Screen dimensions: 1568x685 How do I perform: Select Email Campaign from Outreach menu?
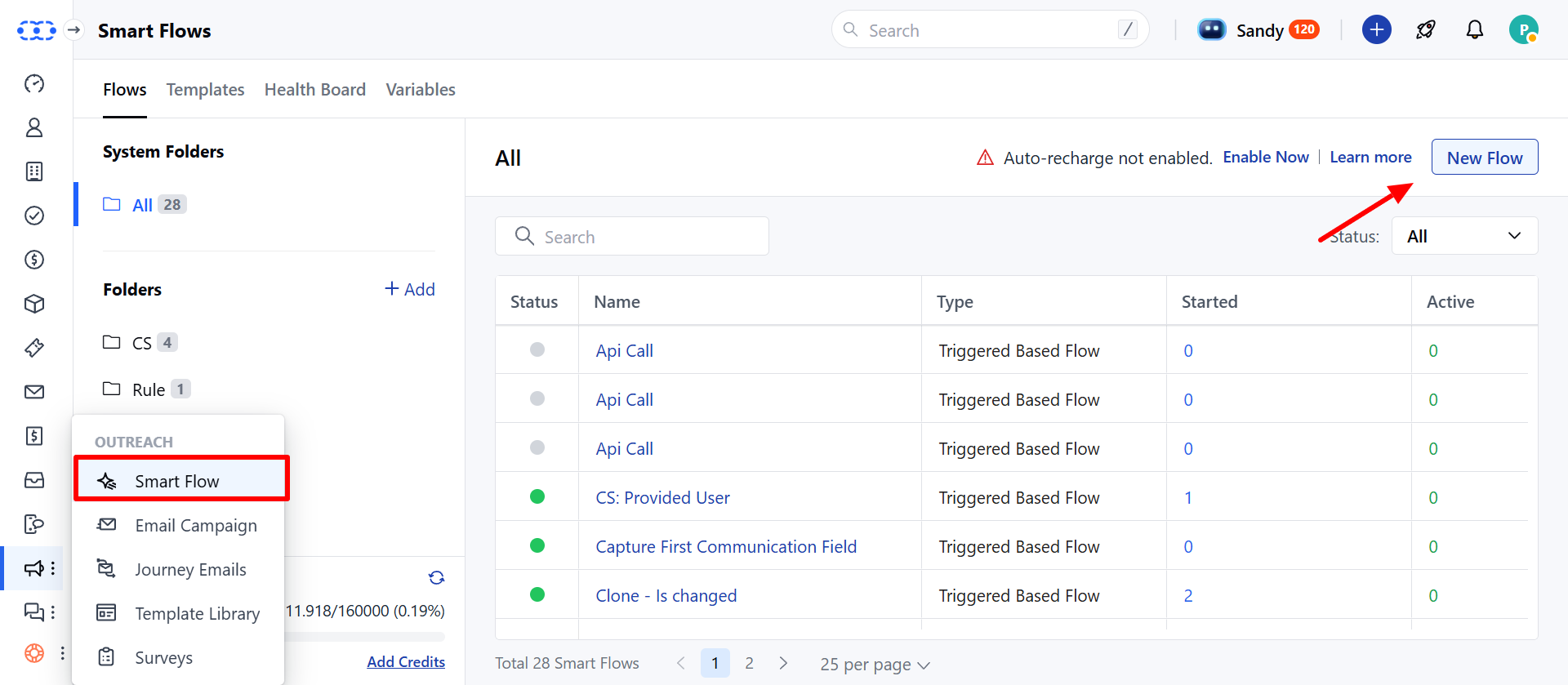(195, 526)
